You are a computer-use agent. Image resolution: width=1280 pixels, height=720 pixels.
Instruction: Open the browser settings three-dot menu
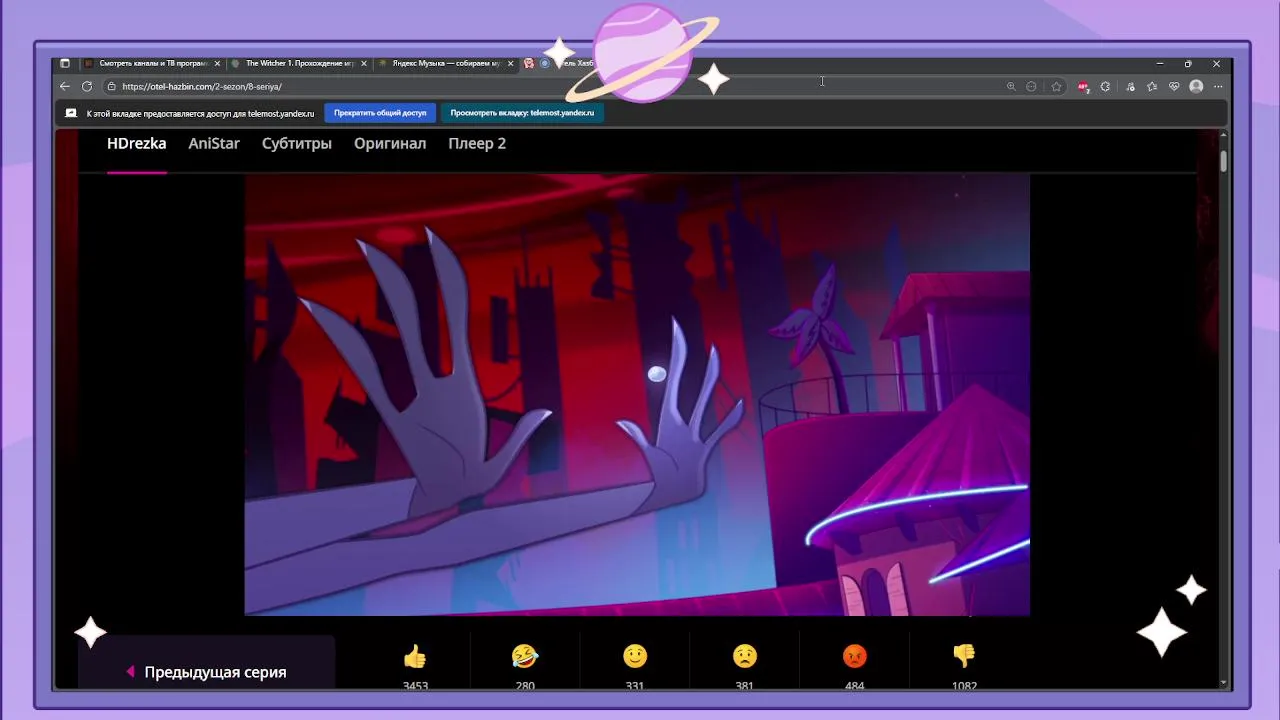click(1217, 87)
